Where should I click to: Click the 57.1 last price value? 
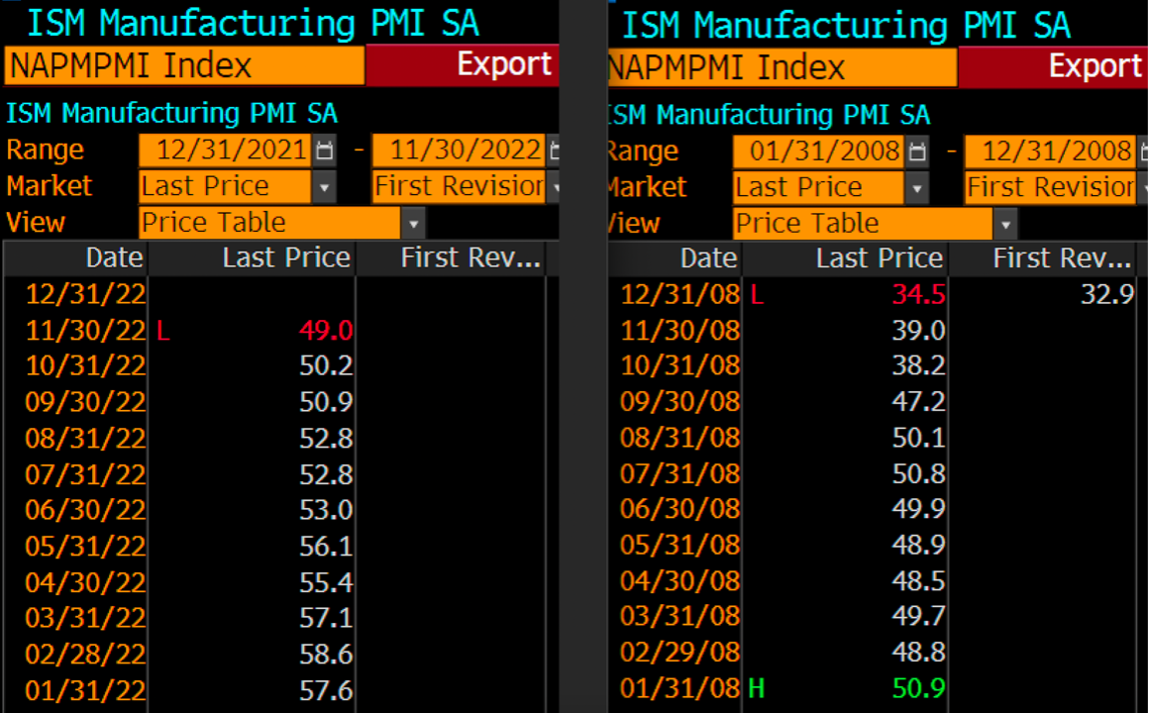click(326, 618)
